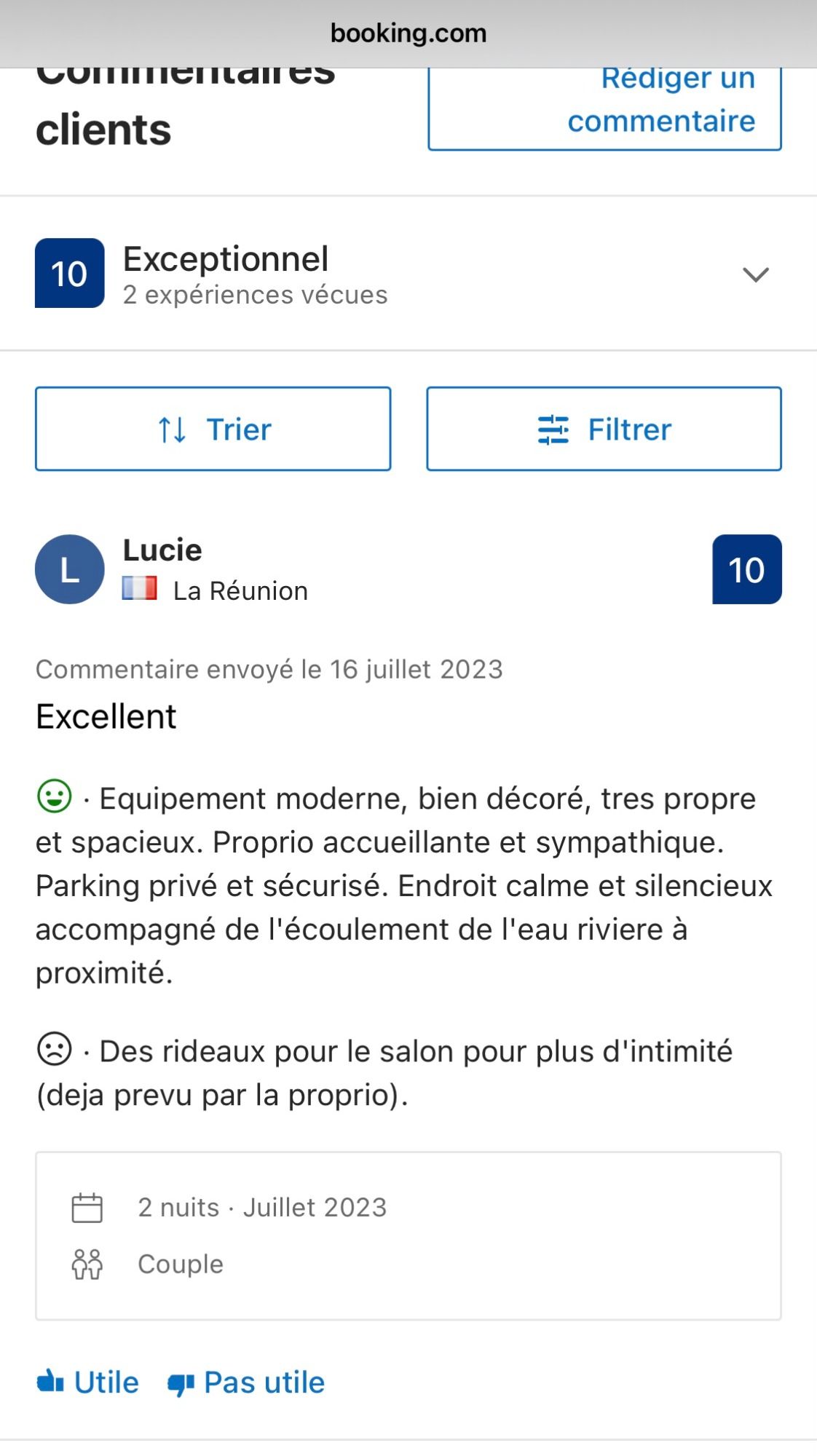
Task: Click Lucie's round avatar with letter L
Action: pos(70,569)
